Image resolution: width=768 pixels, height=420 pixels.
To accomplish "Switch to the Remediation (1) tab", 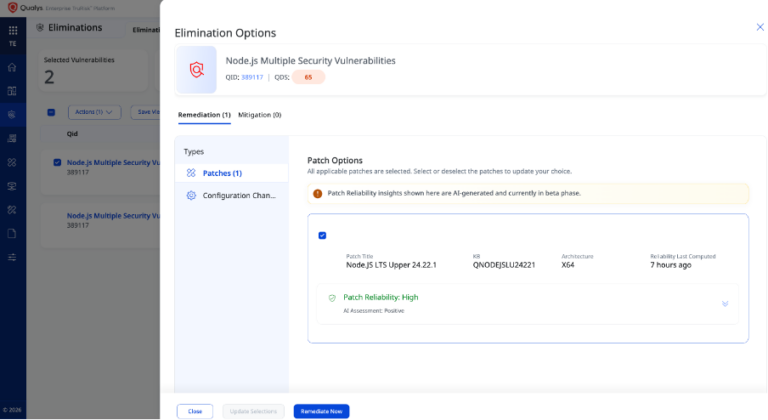I will (204, 115).
